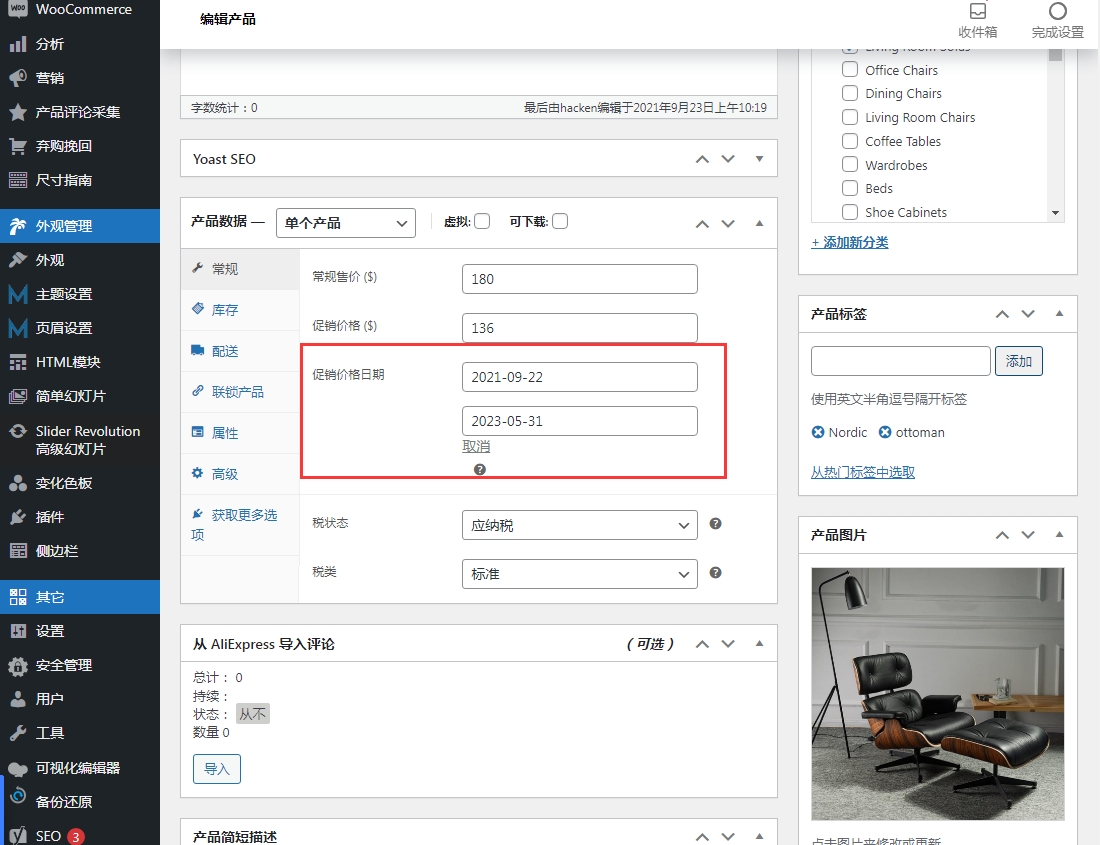Collapse the 产品数据 panel triangle

[x=759, y=223]
